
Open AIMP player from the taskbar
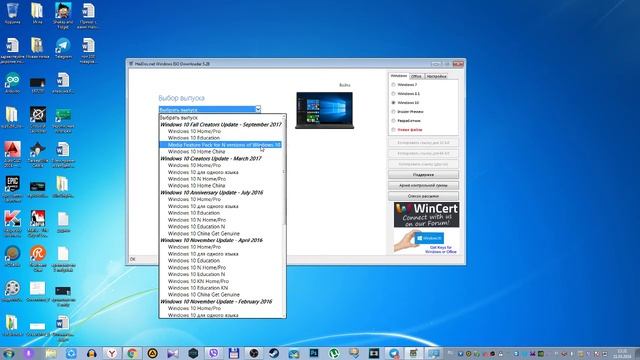pos(153,353)
